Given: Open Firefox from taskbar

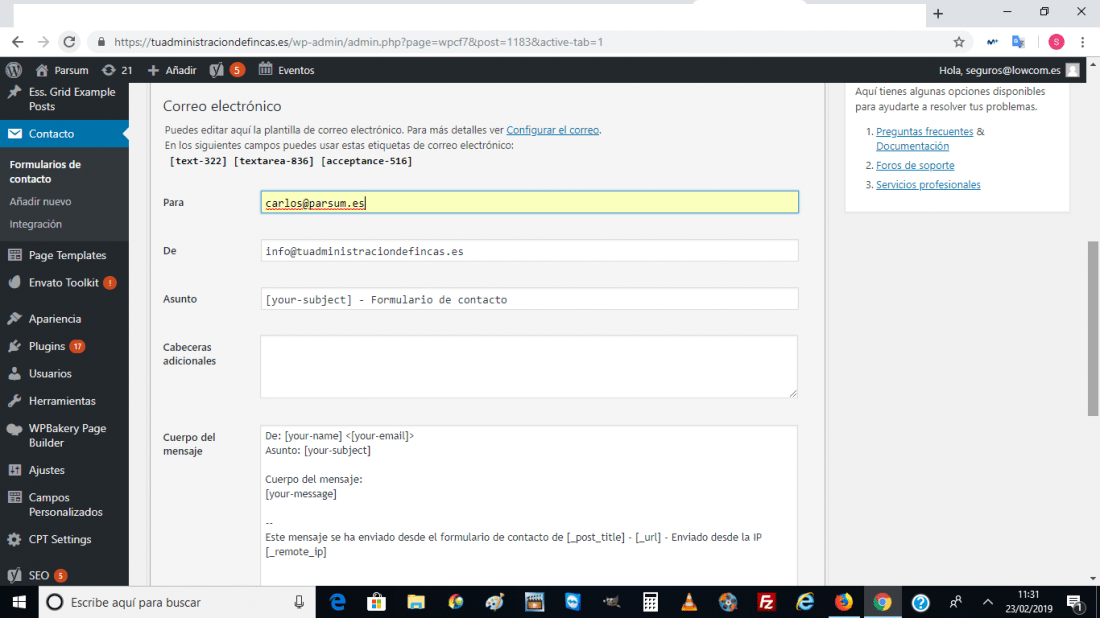Looking at the screenshot, I should (x=844, y=602).
